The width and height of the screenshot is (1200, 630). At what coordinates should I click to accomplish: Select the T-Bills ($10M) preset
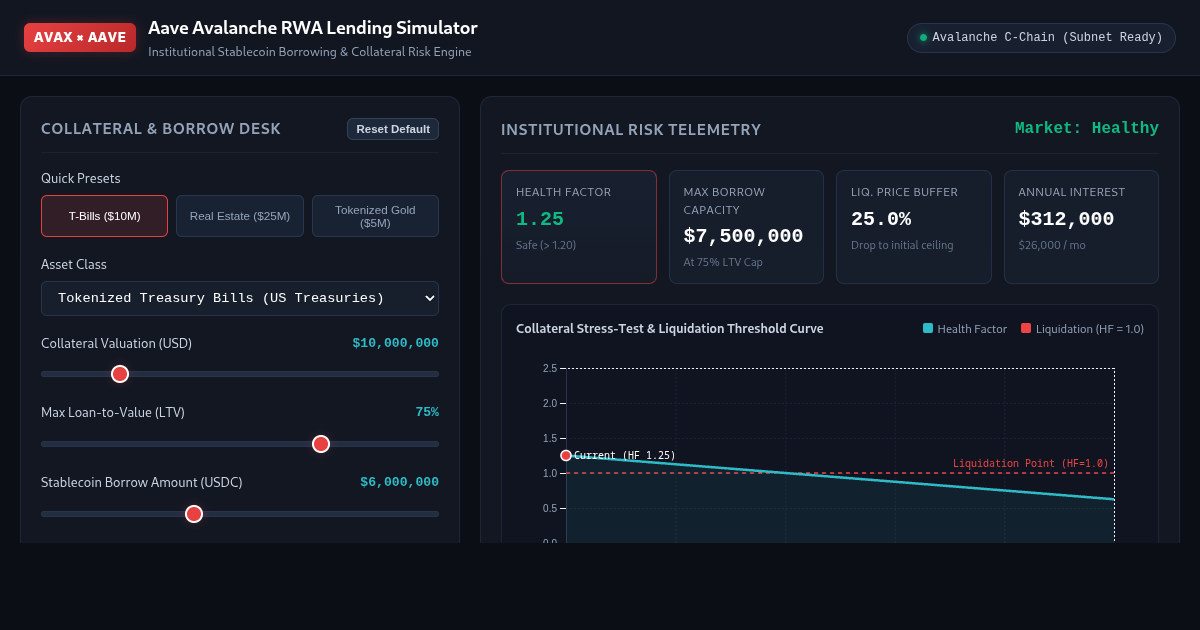104,216
